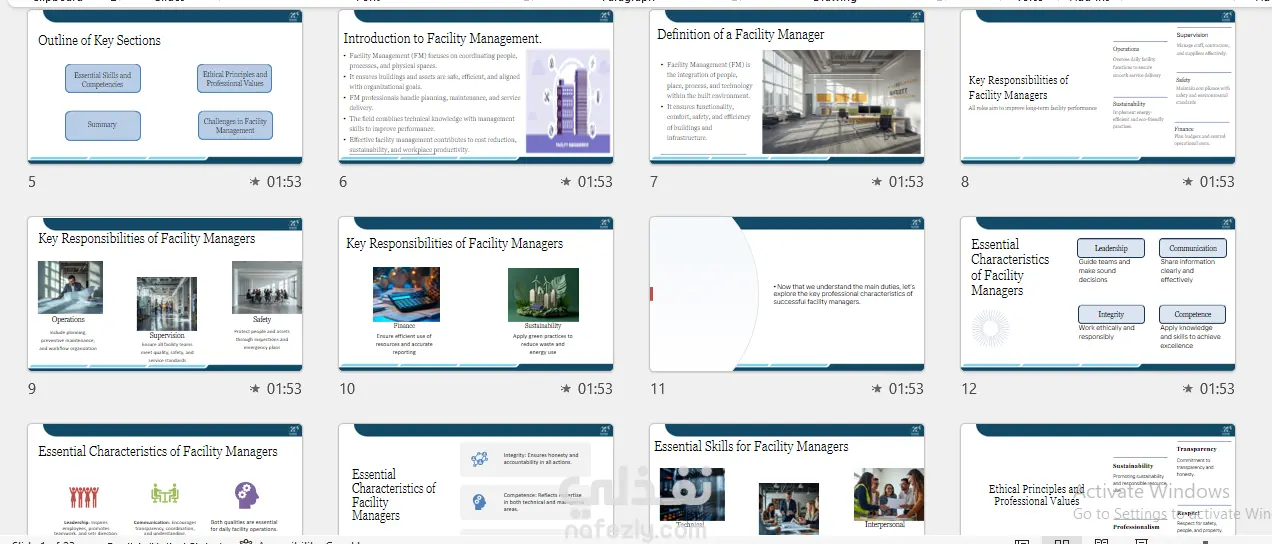Click slide number 11 label
The width and height of the screenshot is (1272, 544).
(657, 388)
